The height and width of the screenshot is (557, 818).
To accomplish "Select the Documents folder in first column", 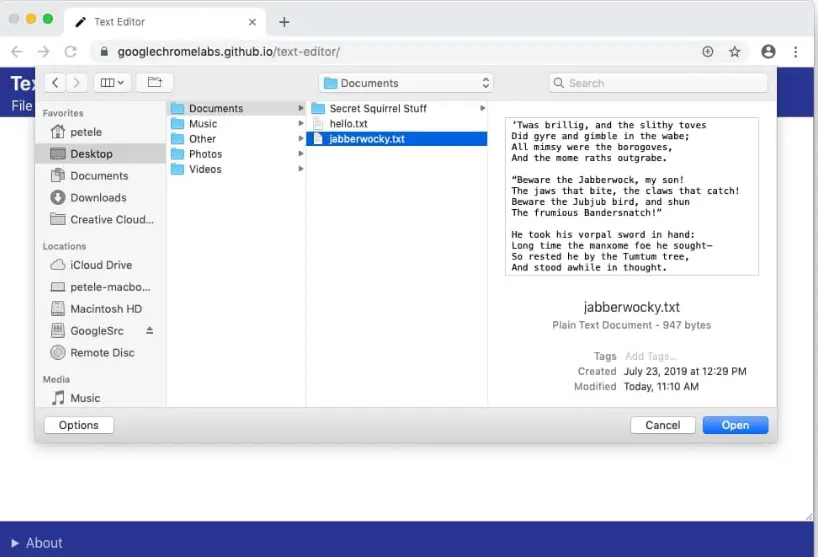I will pos(236,108).
